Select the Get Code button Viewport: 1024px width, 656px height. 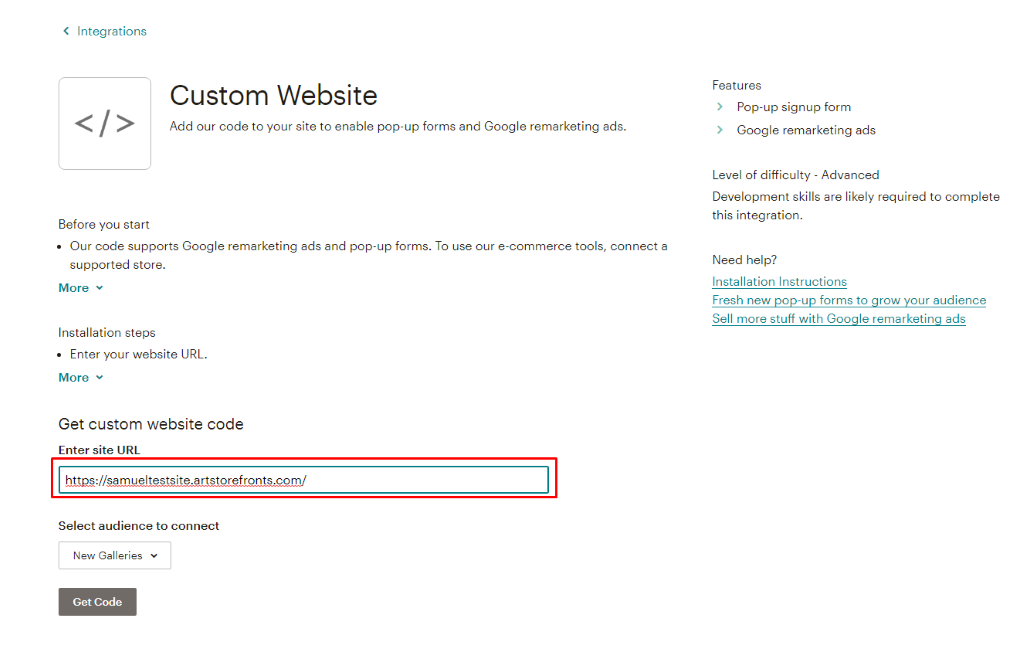(x=97, y=601)
